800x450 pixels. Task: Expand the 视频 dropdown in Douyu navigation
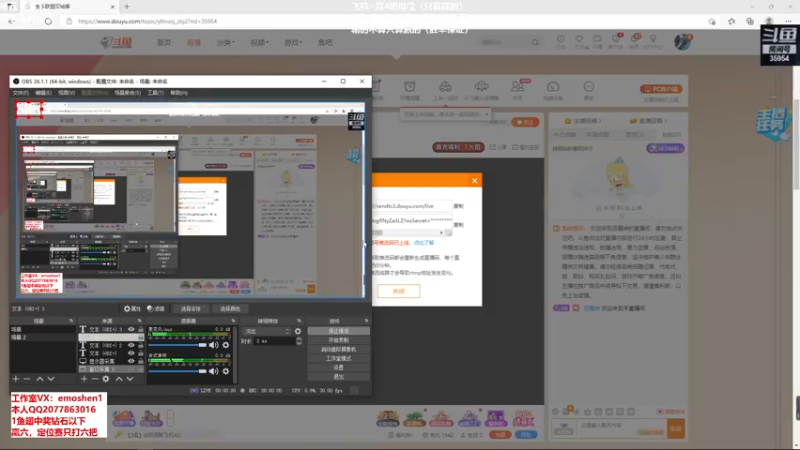click(259, 42)
